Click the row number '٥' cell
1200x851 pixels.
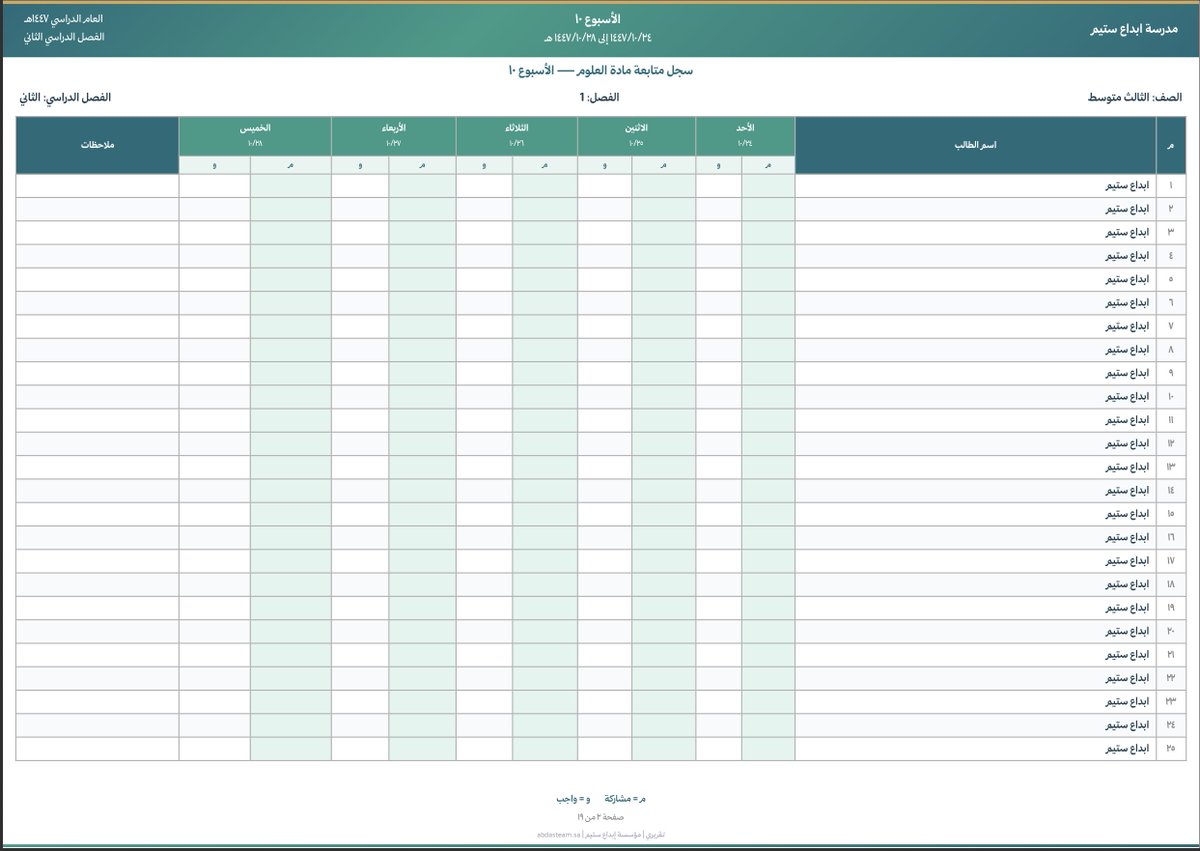tap(1169, 279)
